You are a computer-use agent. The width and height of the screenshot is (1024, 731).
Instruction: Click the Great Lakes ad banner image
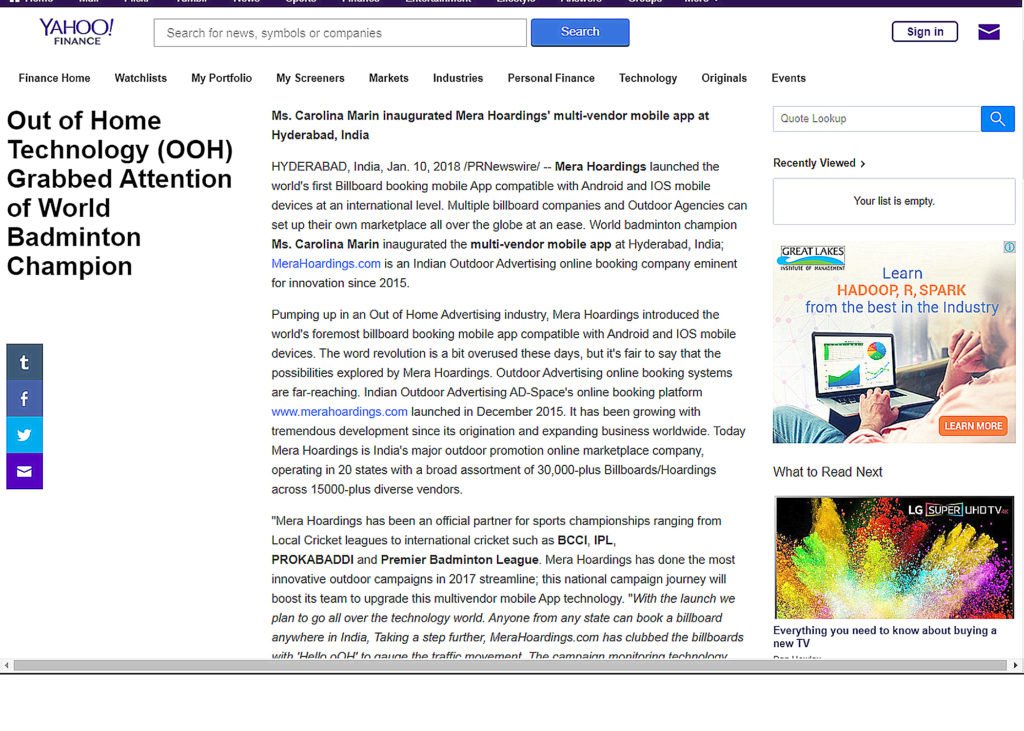[894, 342]
